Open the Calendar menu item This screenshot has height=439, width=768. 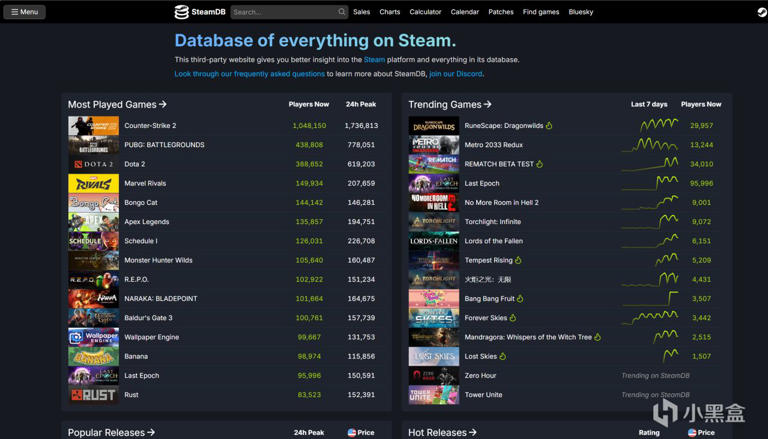(x=465, y=12)
